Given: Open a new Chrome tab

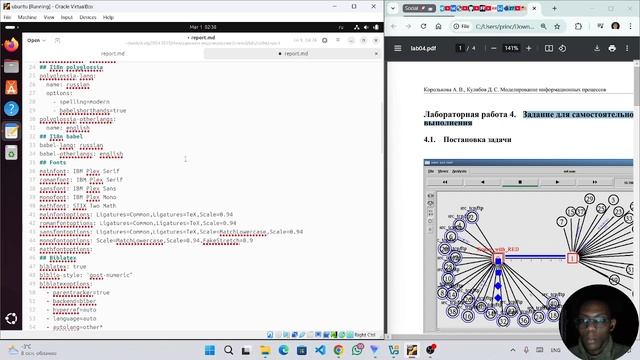Looking at the screenshot, I should point(554,8).
